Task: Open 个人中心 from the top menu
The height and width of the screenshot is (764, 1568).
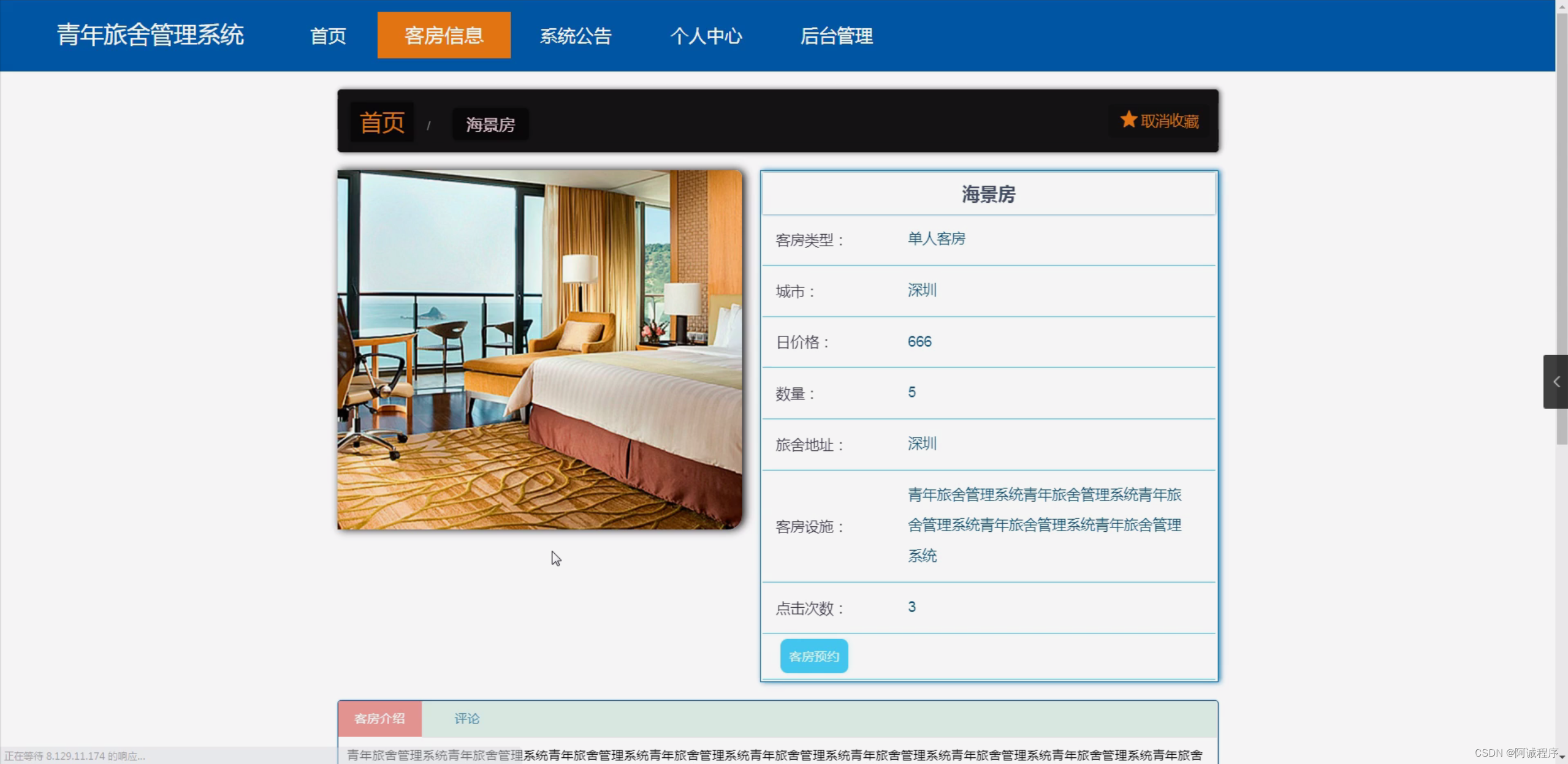Action: pyautogui.click(x=706, y=36)
